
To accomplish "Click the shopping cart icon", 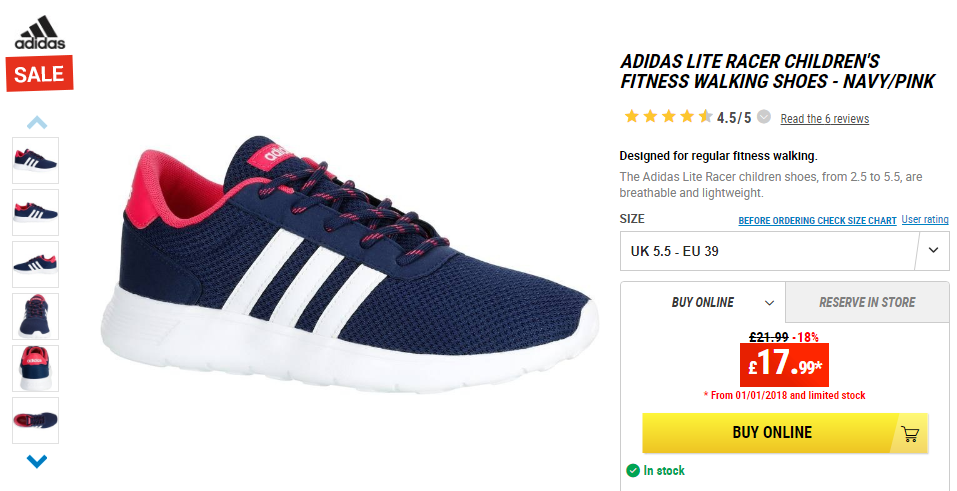I will [910, 434].
